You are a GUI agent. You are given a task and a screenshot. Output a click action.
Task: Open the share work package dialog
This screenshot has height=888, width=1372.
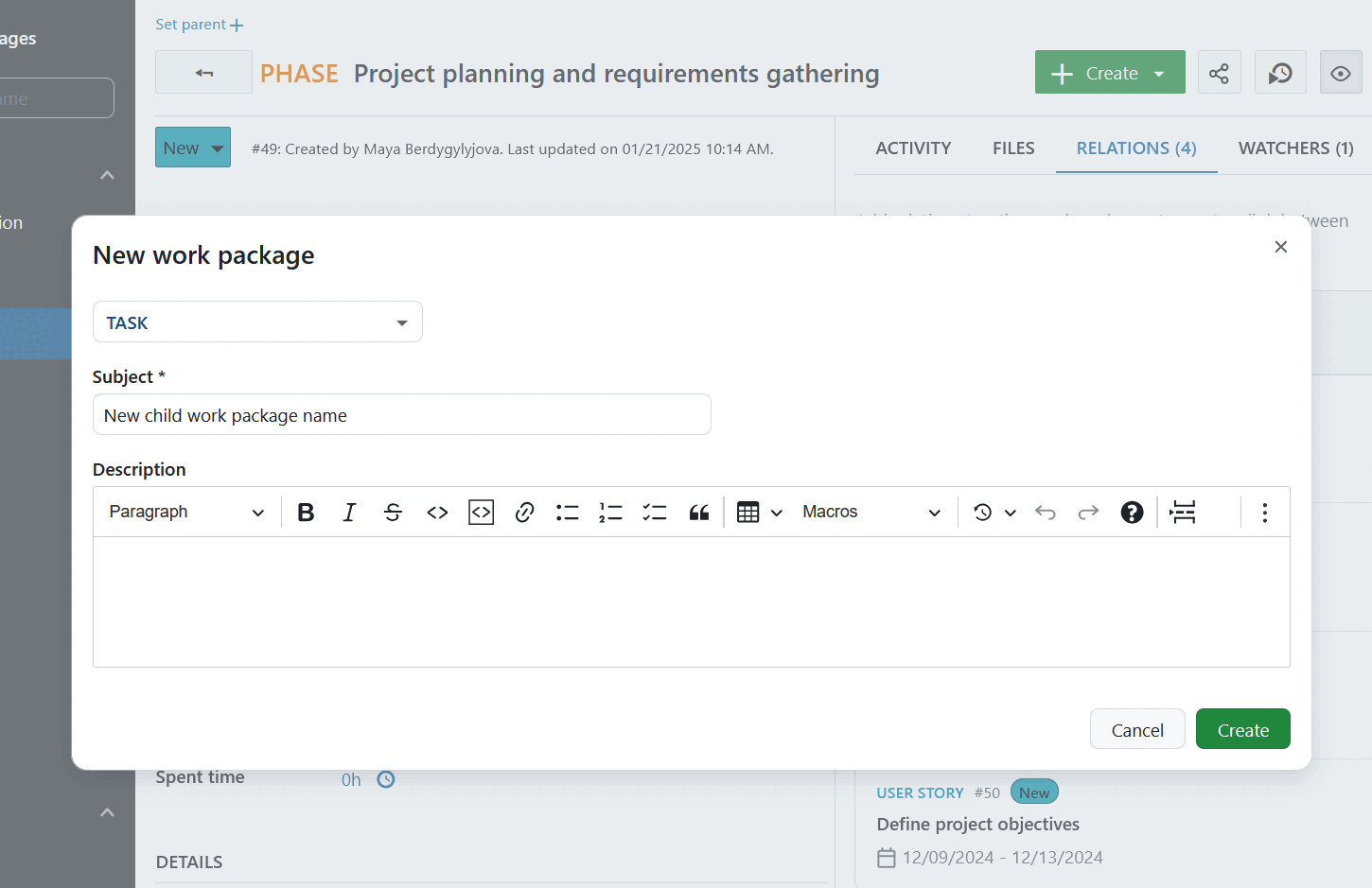[1219, 72]
